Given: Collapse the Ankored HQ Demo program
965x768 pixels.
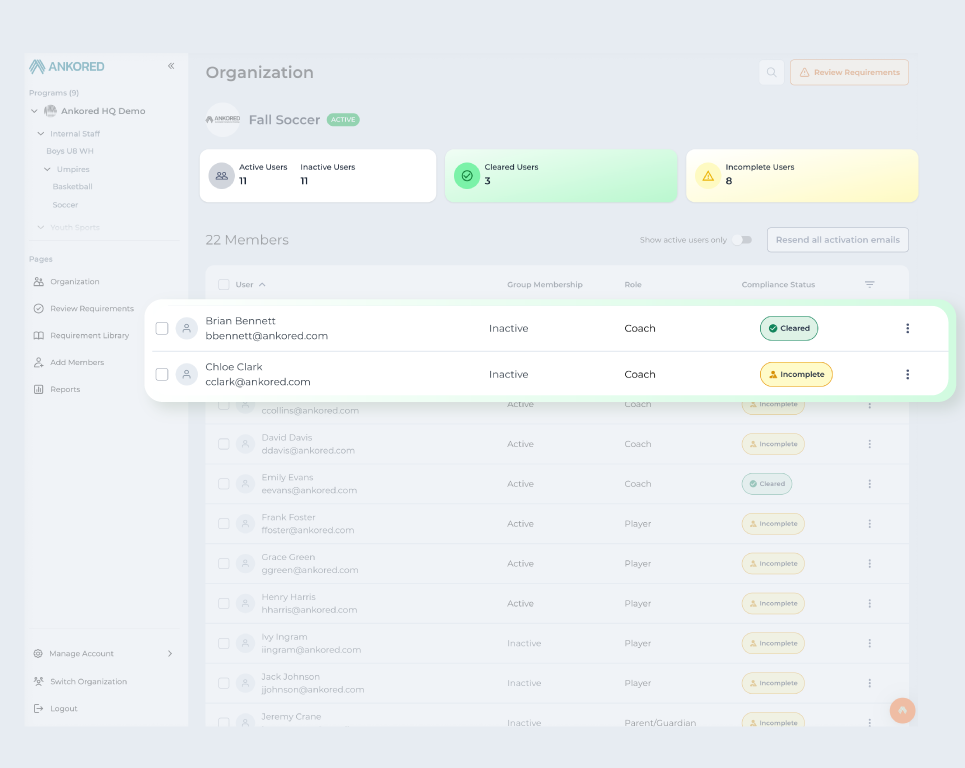Looking at the screenshot, I should point(34,112).
